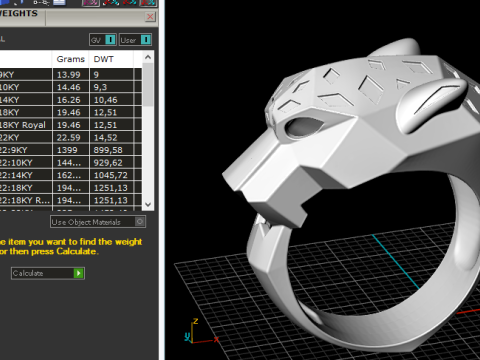Screen dimensions: 480x360
Task: Click the 929,62 DWT cell
Action: (111, 163)
